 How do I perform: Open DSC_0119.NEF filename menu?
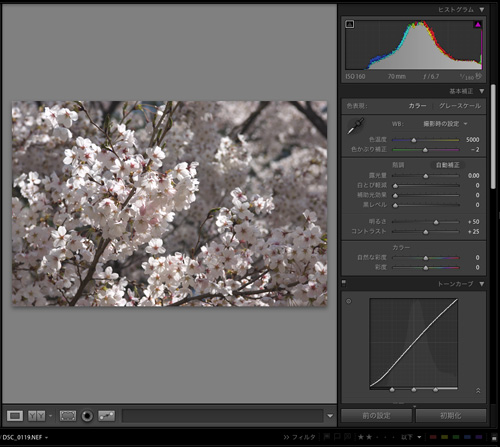click(x=25, y=437)
